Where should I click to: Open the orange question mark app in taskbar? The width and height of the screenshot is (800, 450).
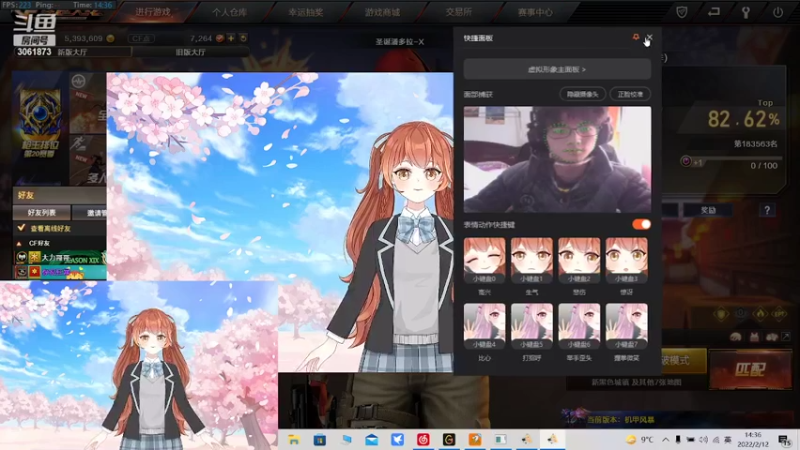(474, 439)
